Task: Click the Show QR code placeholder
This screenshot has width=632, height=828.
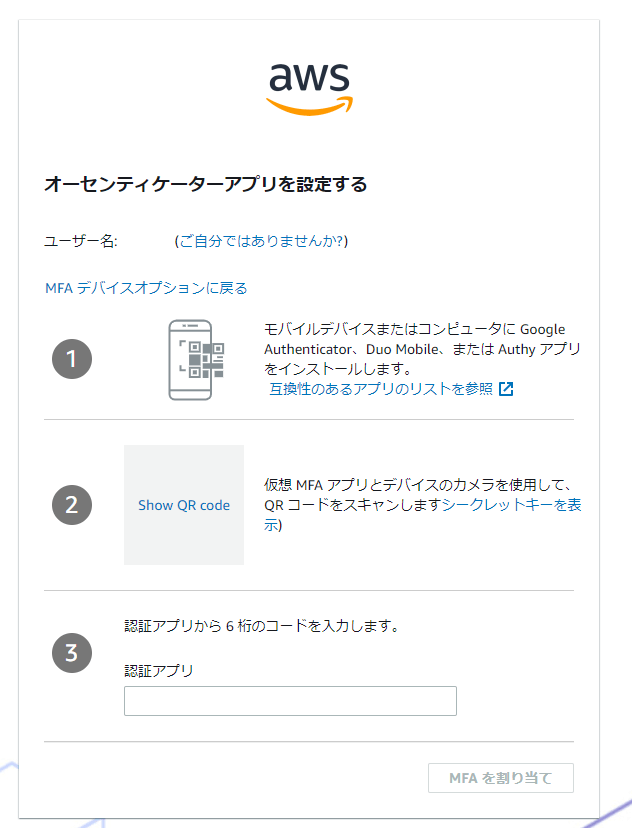Action: 184,505
